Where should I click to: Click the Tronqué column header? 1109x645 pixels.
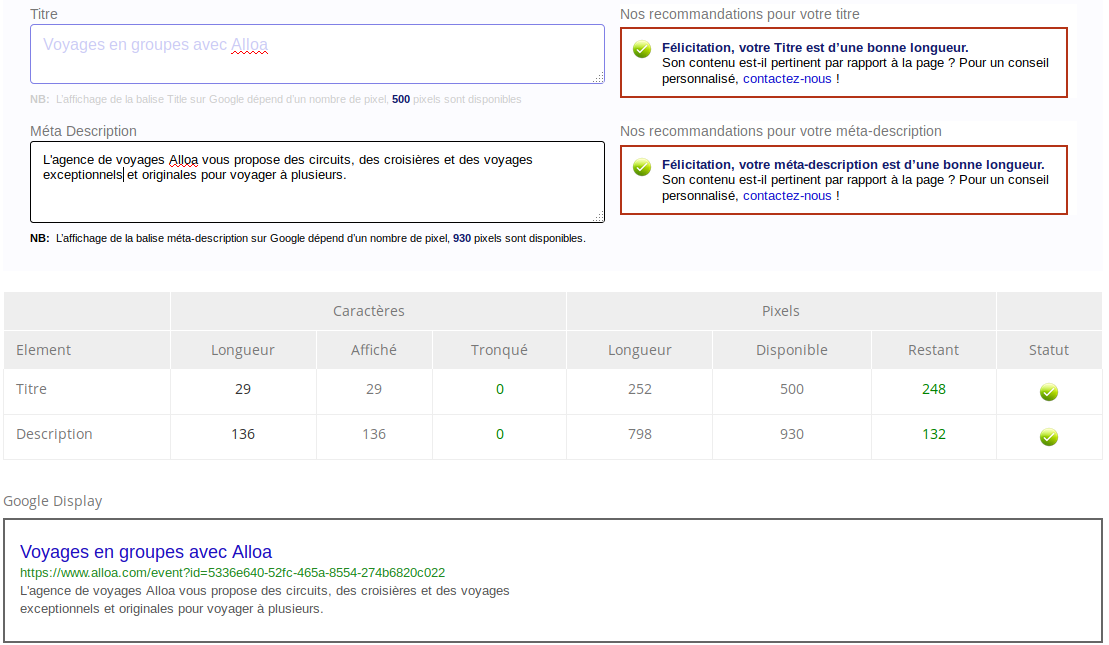pos(499,350)
